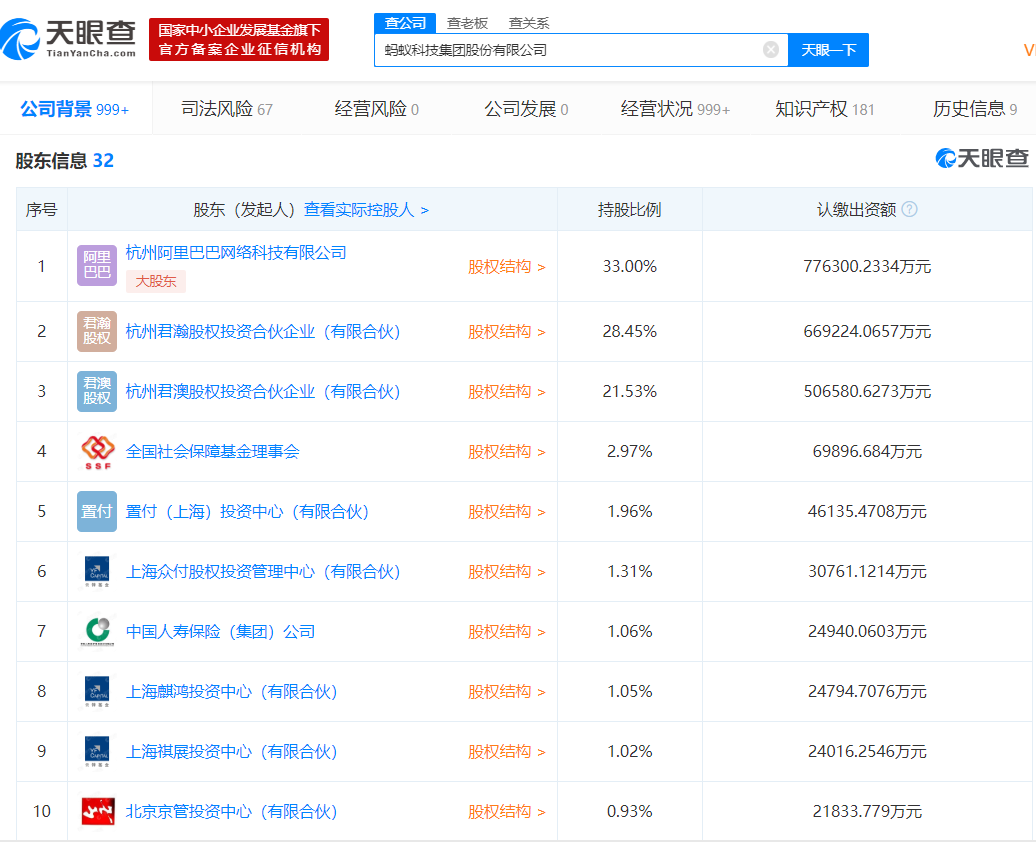The height and width of the screenshot is (842, 1036).
Task: Click the 中国人寿 company logo
Action: (x=97, y=632)
